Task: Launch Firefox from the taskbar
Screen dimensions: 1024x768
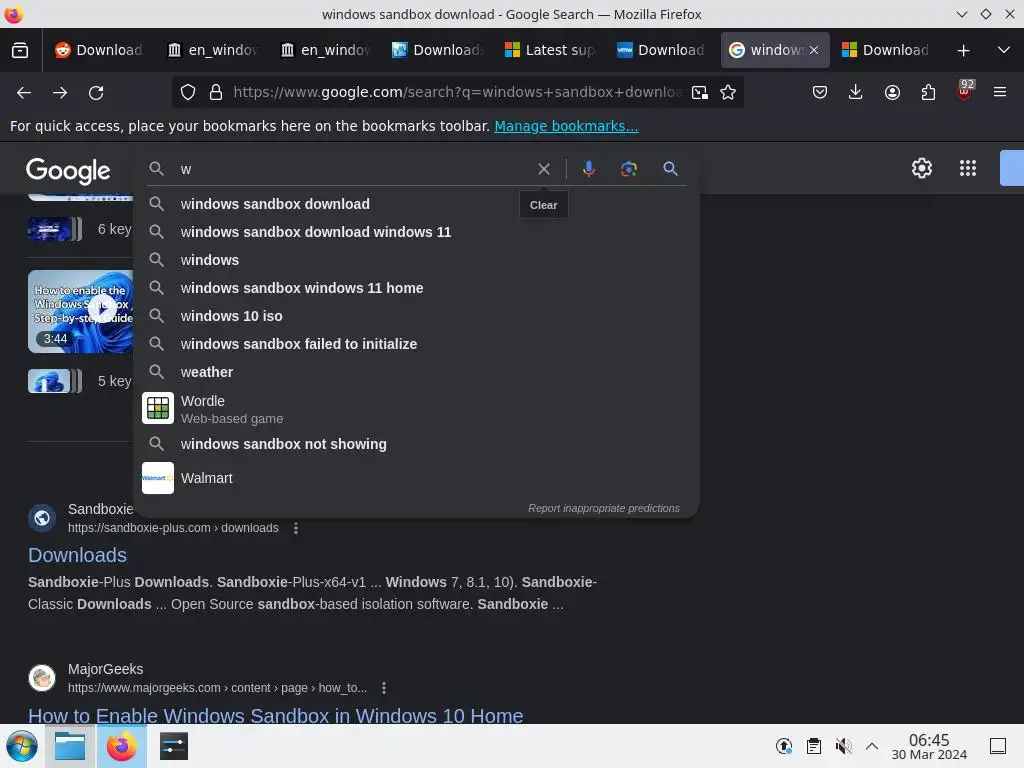Action: (x=121, y=746)
